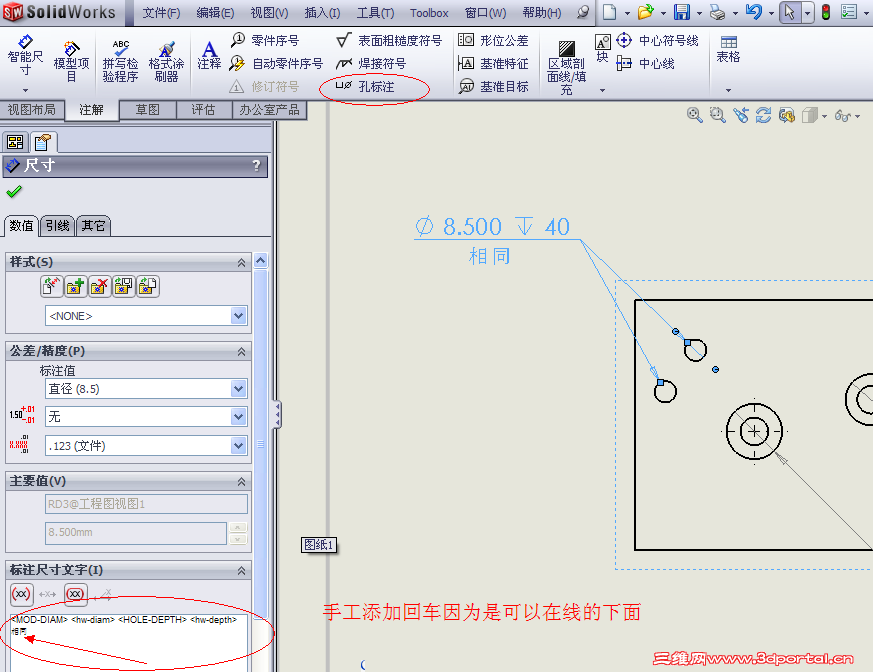The width and height of the screenshot is (873, 672).
Task: Open the 文件(F) menu
Action: [161, 13]
